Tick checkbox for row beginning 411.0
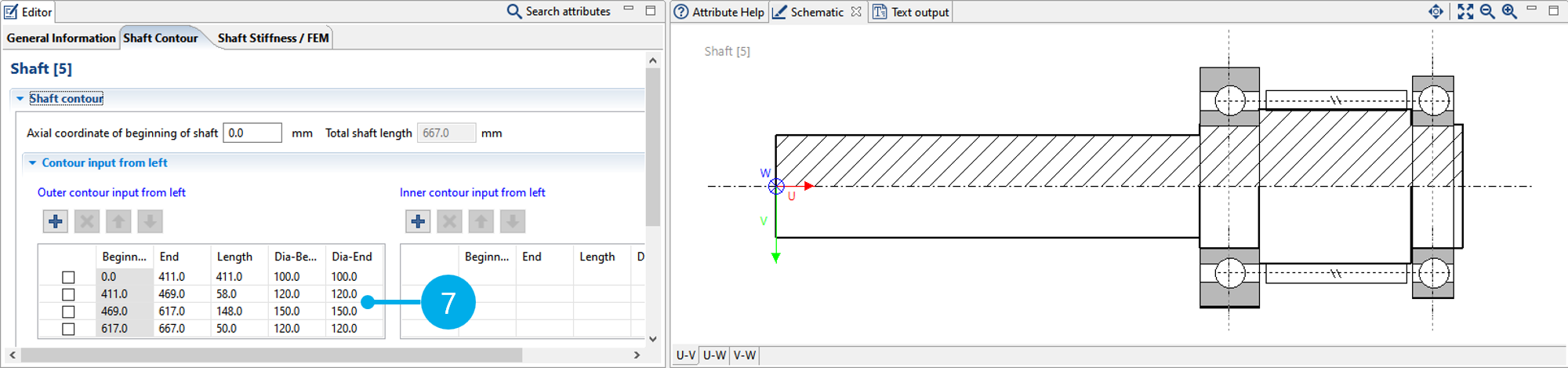This screenshot has height=368, width=1568. click(x=68, y=294)
